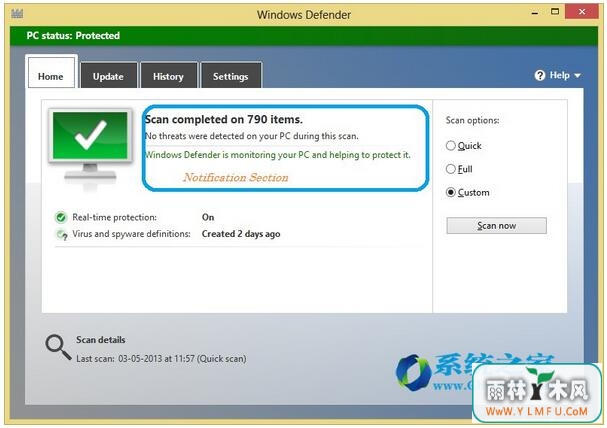Open the Settings tab
This screenshot has height=428, width=607.
point(231,75)
